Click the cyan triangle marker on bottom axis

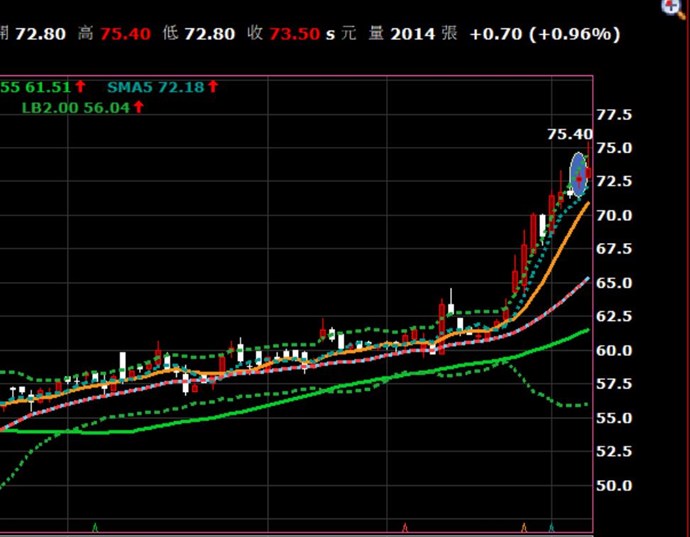(552, 527)
